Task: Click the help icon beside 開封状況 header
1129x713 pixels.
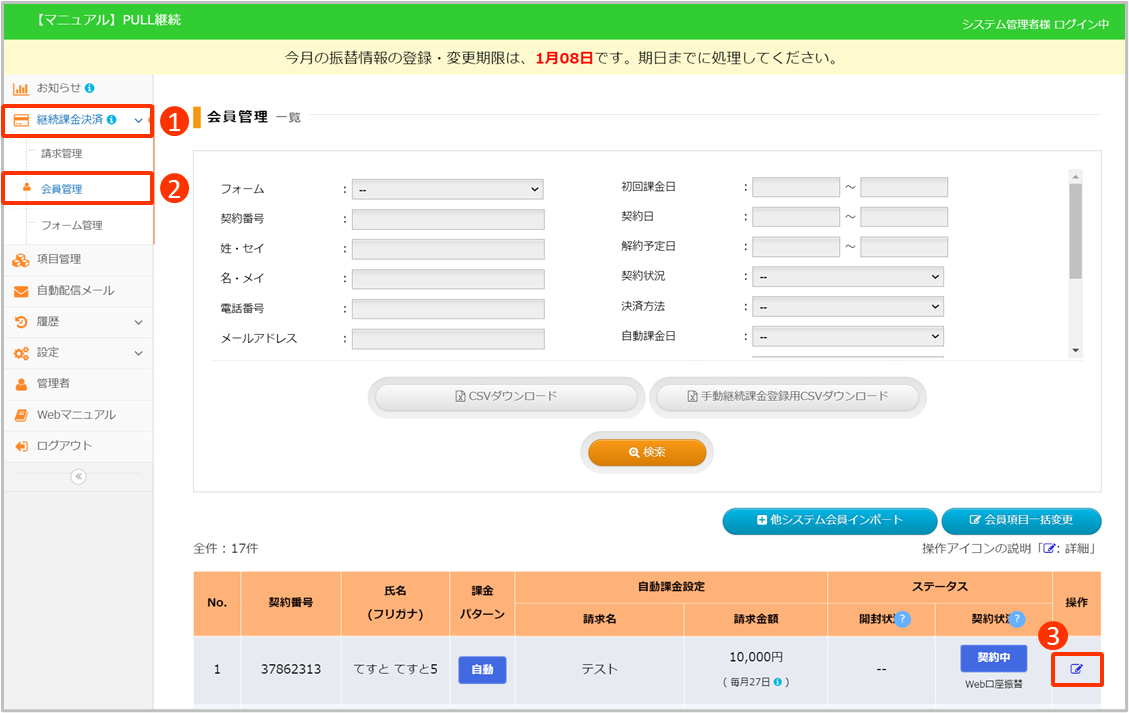Action: (902, 619)
